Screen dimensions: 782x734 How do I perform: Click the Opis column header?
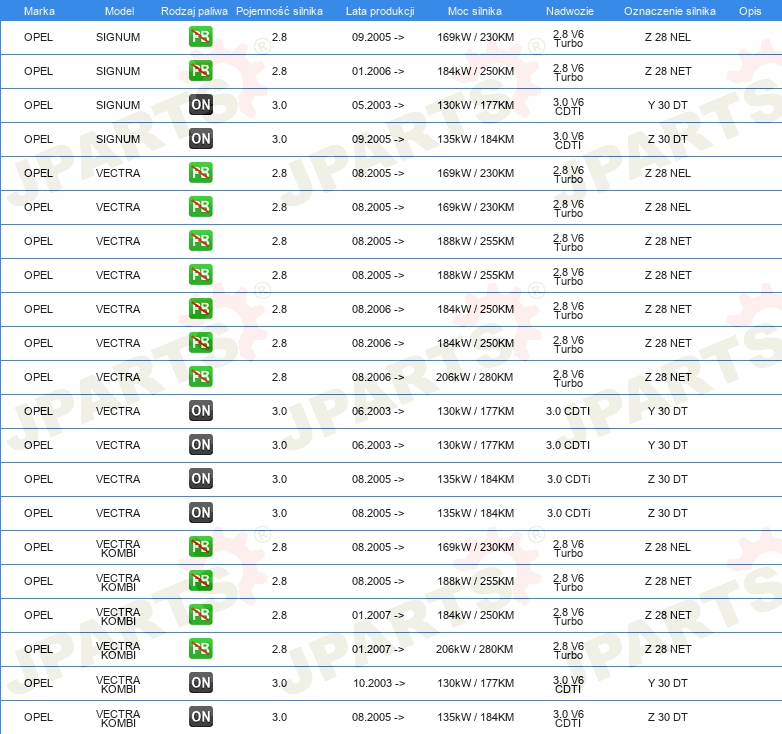point(750,11)
